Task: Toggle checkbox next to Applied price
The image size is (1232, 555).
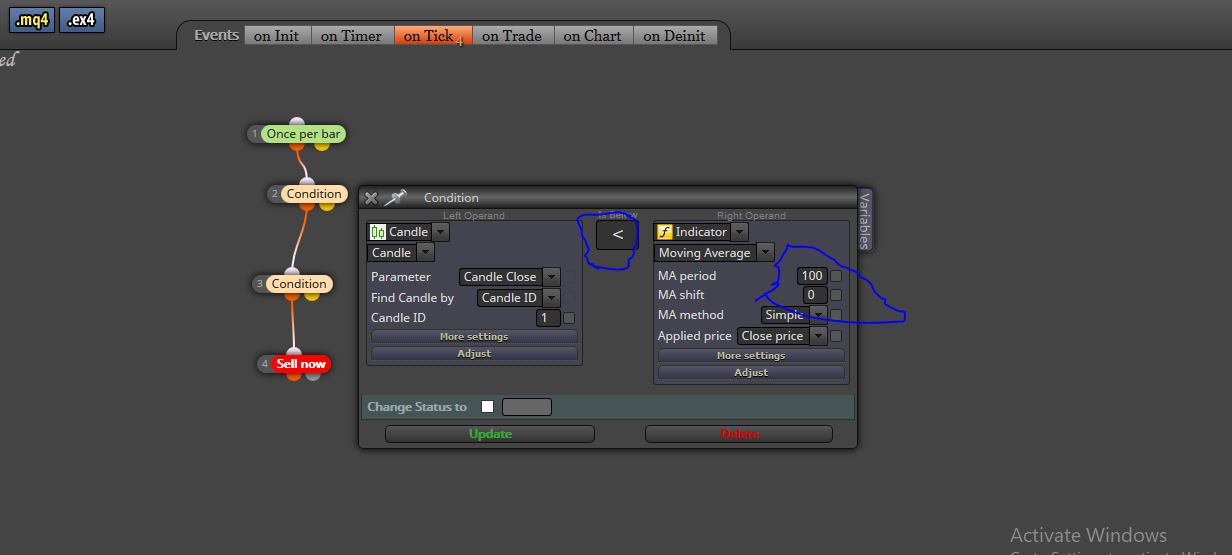Action: (836, 336)
